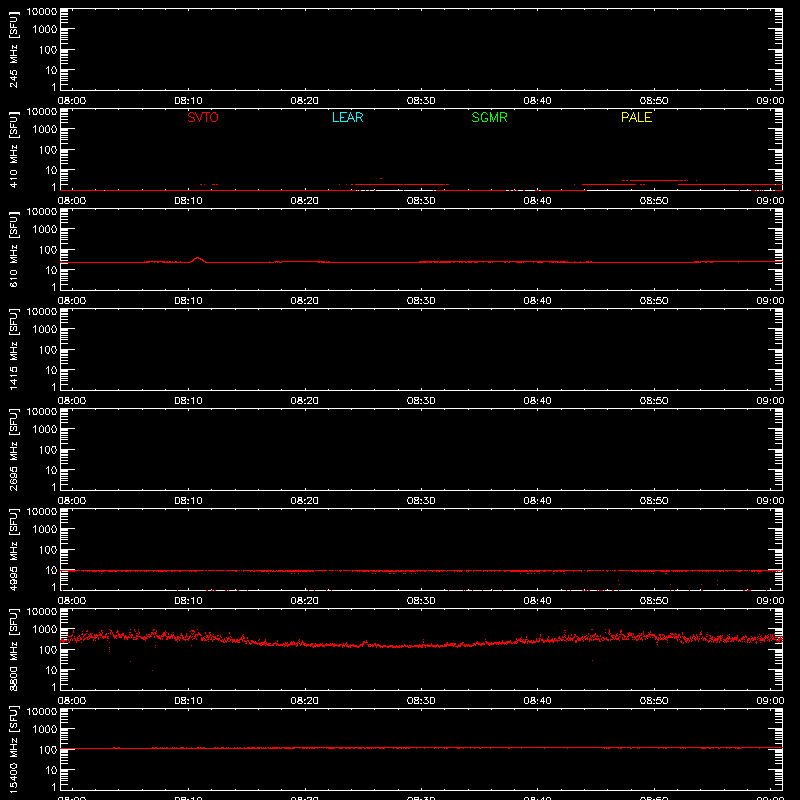The height and width of the screenshot is (800, 800).
Task: Click the 610 MHz burst peak near 08:10
Action: (x=197, y=258)
